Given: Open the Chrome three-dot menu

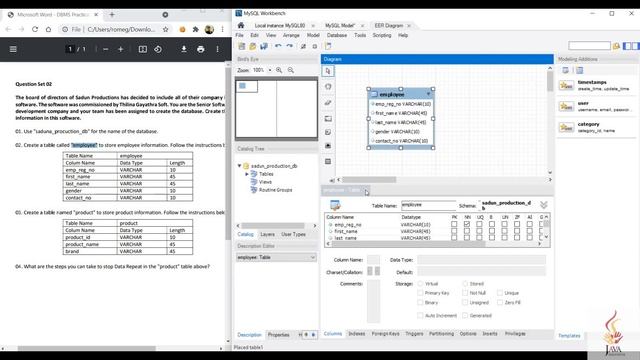Looking at the screenshot, I should click(x=222, y=29).
